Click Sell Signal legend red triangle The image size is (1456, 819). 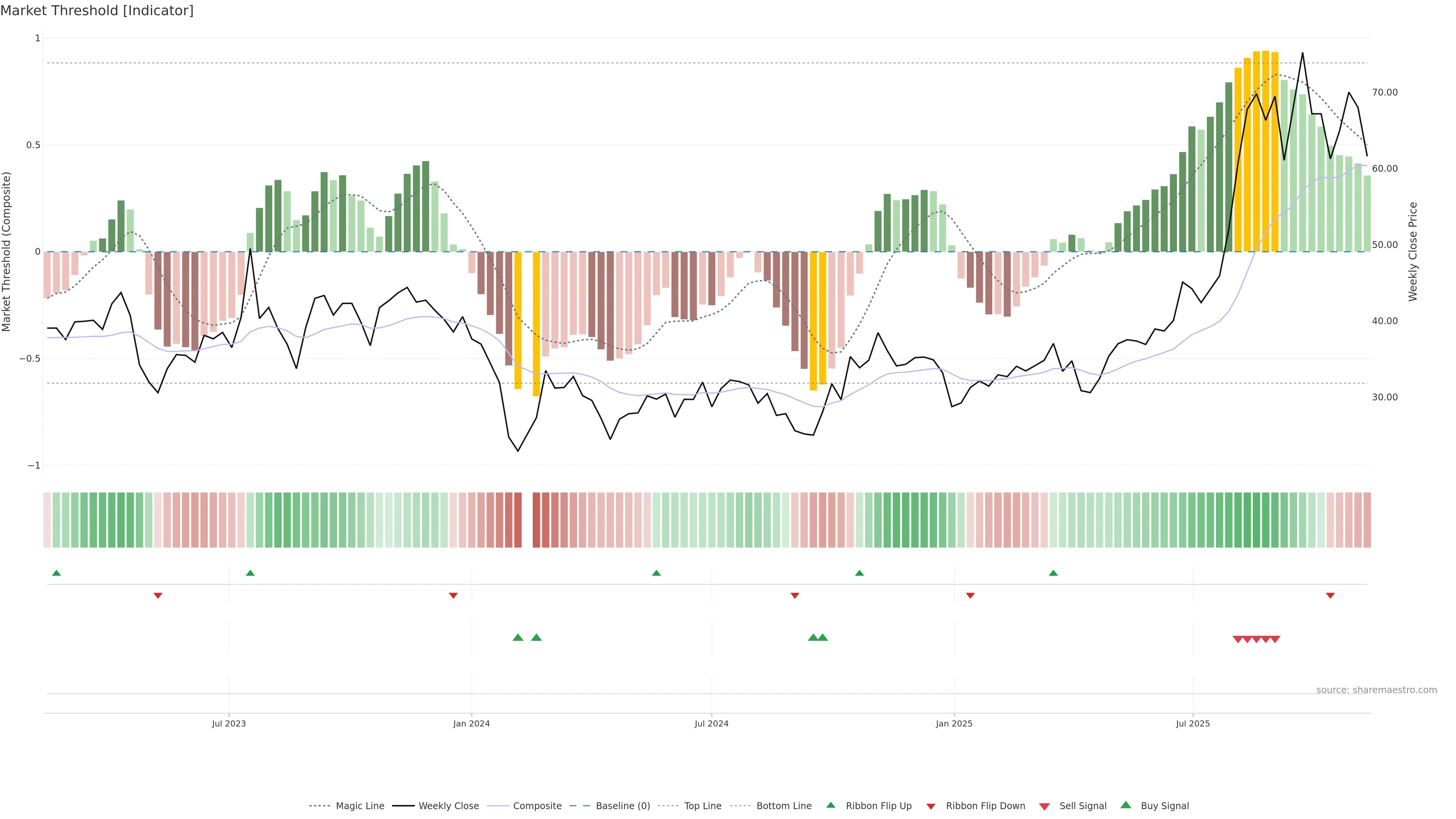tap(1045, 806)
